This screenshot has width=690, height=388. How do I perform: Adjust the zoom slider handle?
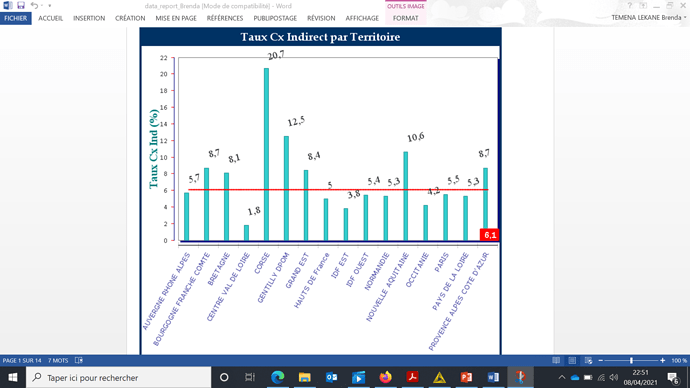point(631,360)
